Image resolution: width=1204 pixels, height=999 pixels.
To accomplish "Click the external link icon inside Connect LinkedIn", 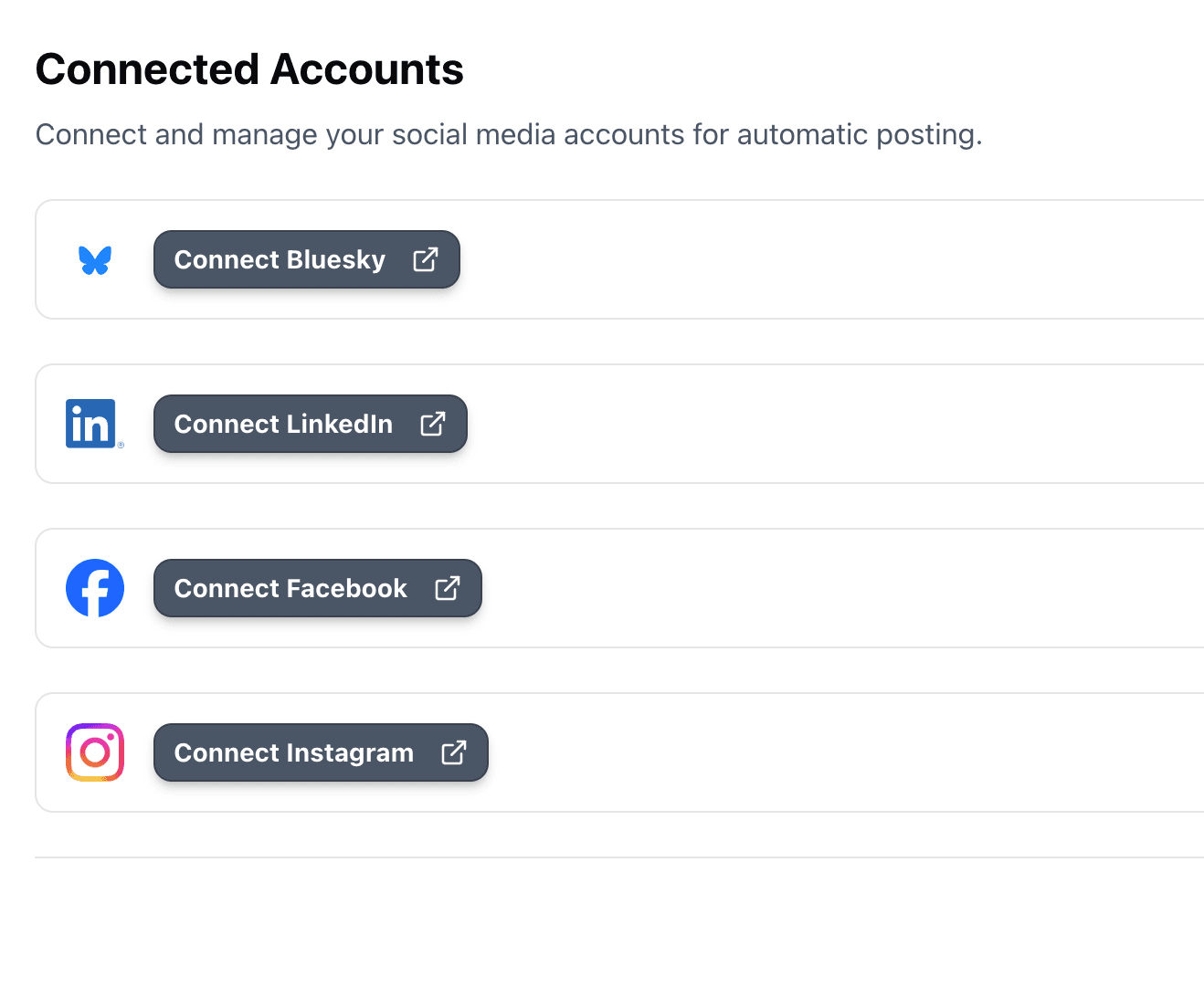I will (x=434, y=424).
